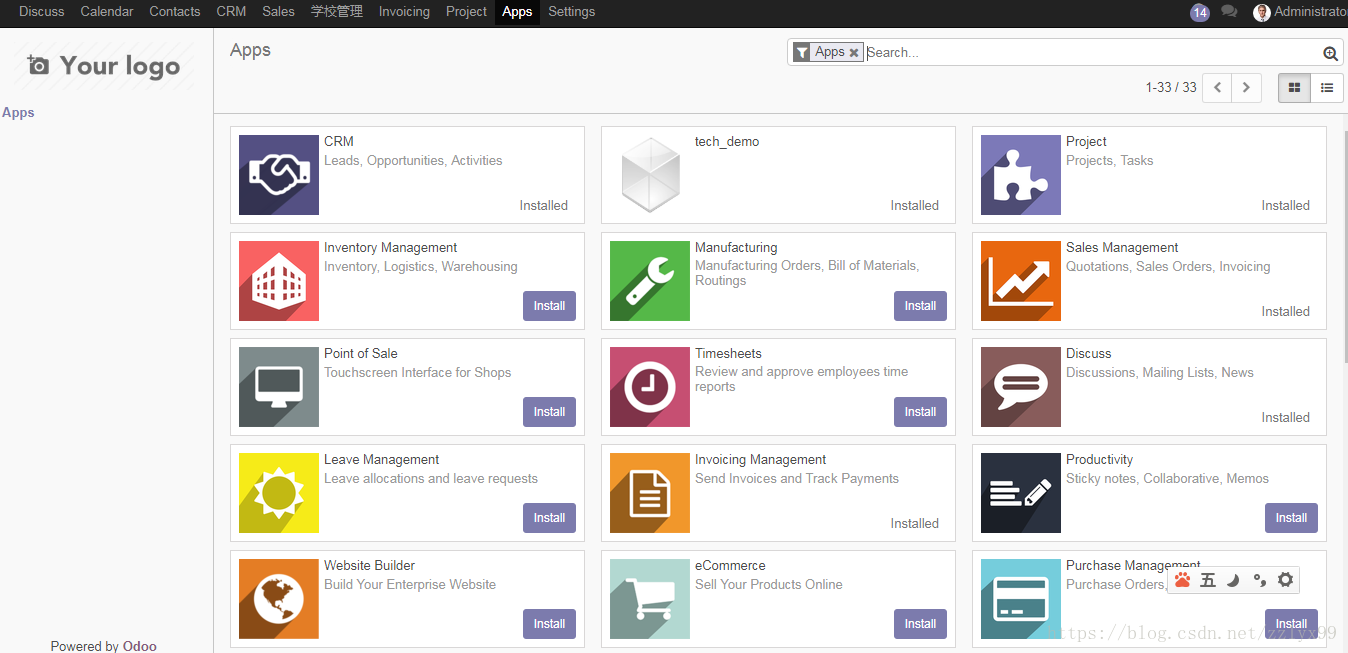Open the CRM handshake app icon
The height and width of the screenshot is (653, 1348).
pos(279,175)
